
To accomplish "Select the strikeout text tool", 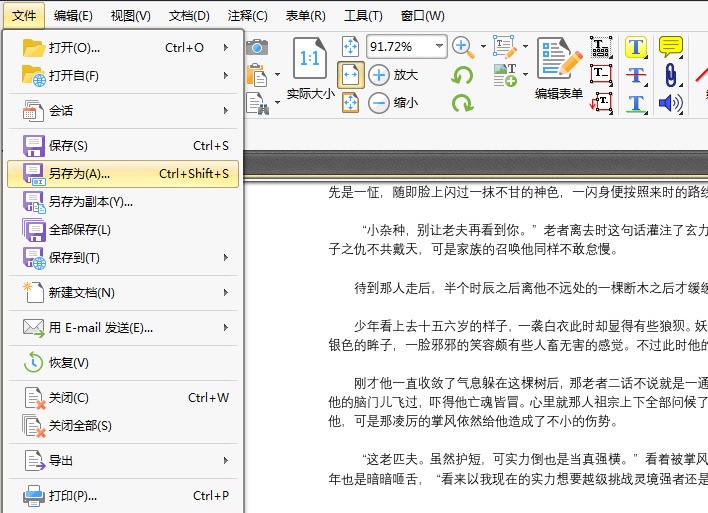I will (x=636, y=75).
